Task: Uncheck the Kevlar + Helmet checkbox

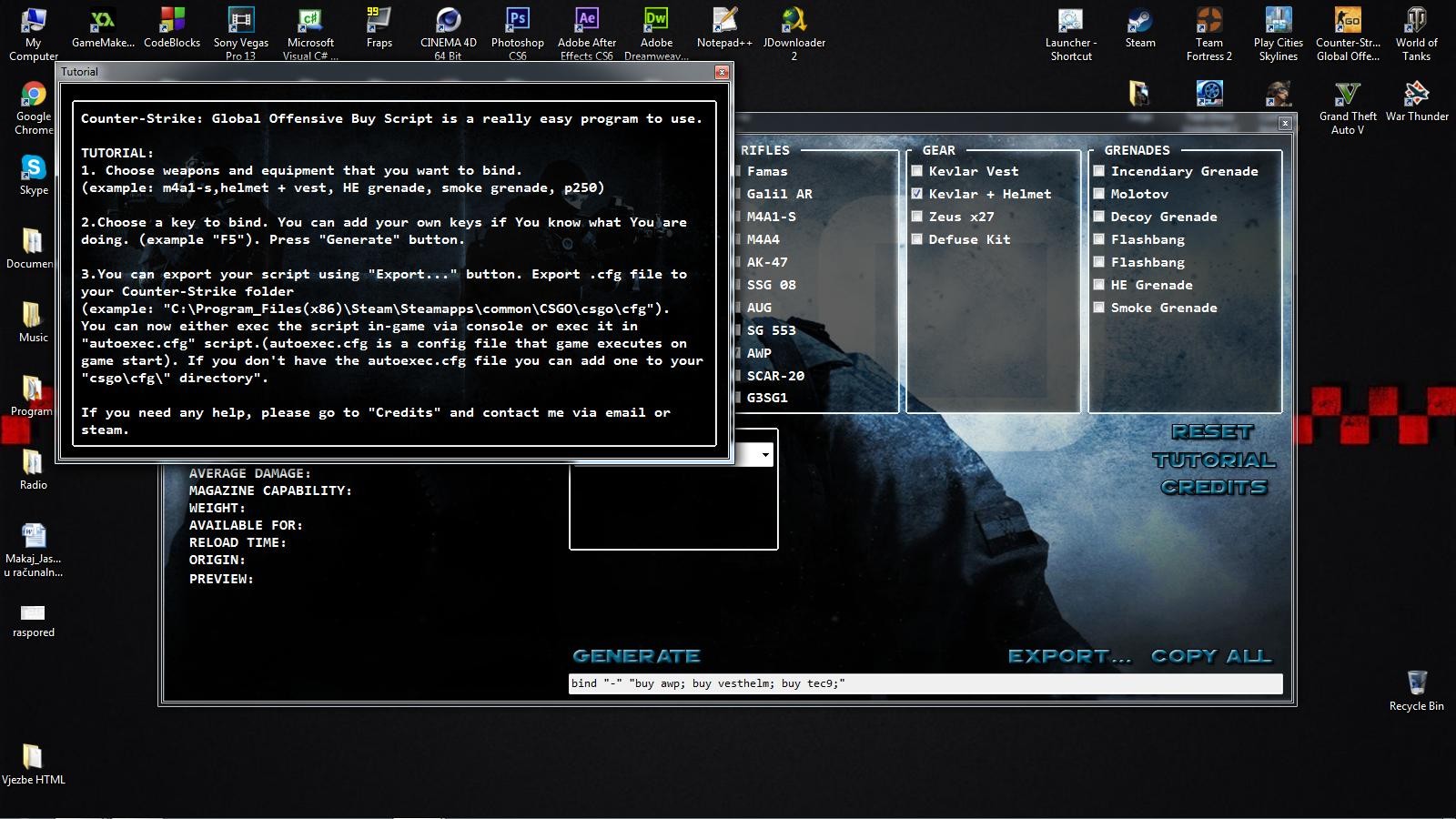Action: tap(917, 194)
